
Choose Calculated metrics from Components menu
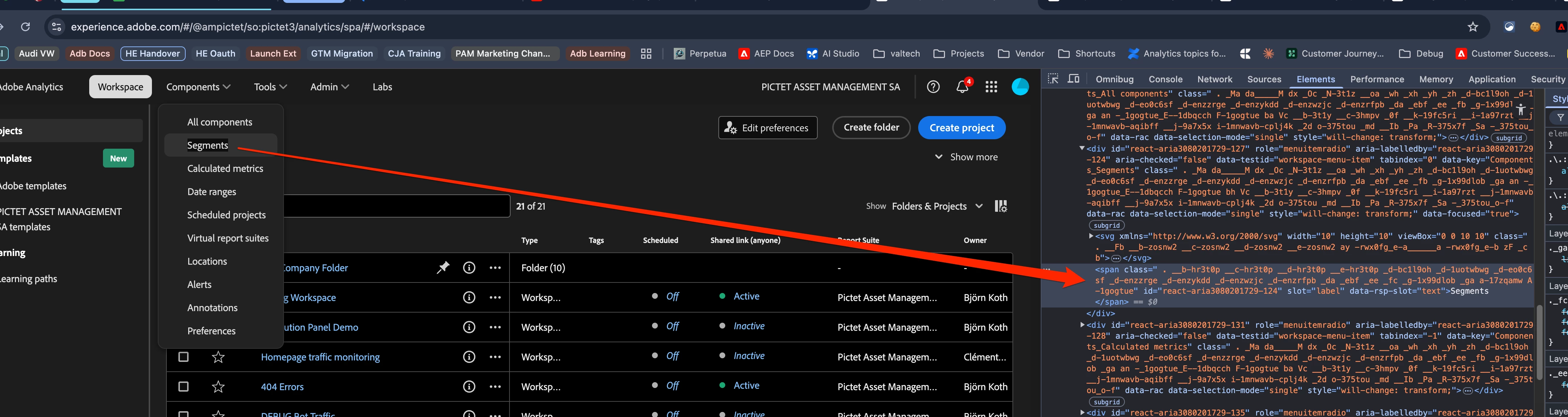(x=225, y=169)
